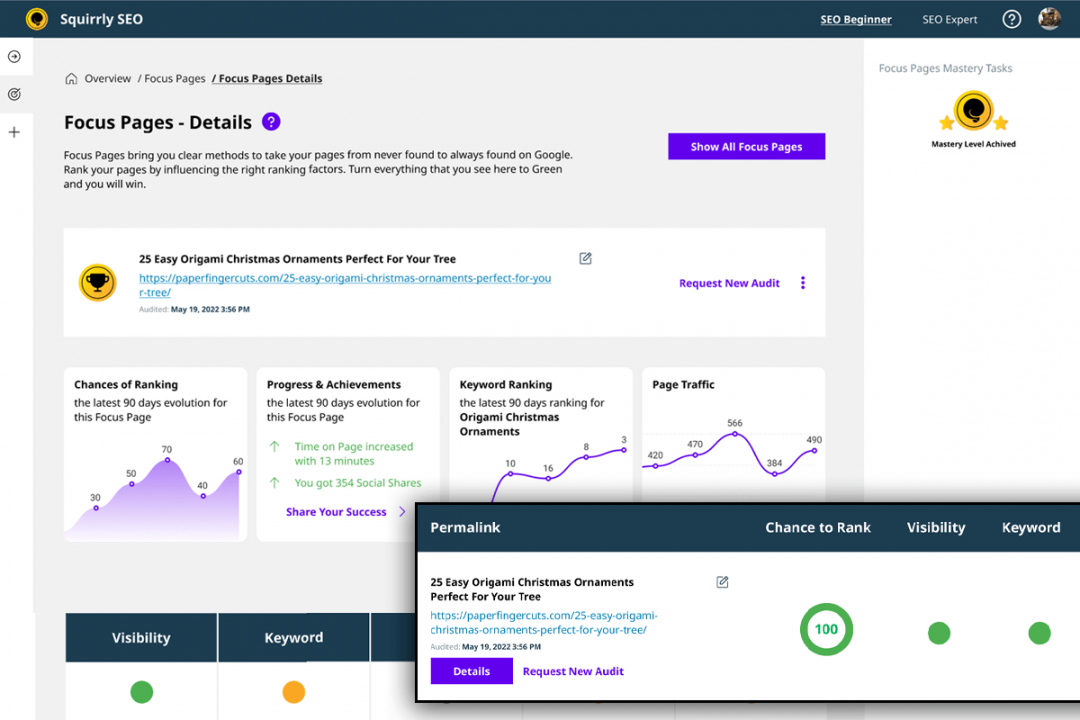
Task: Open the three-dot menu beside Request New Audit
Action: [803, 282]
